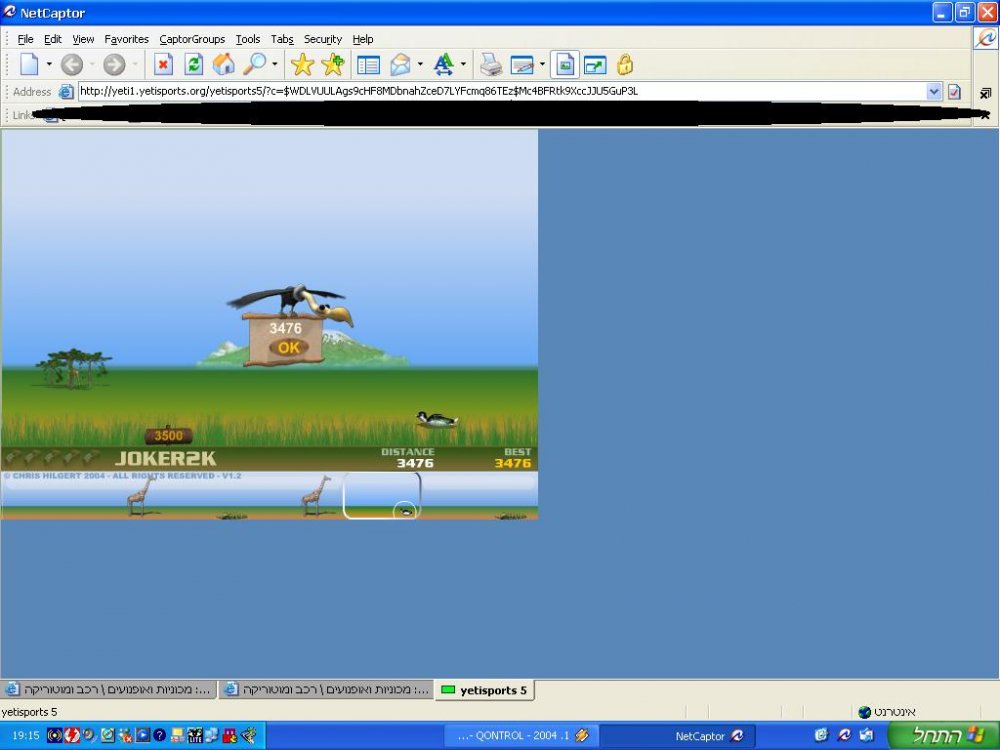Click the Text size icon
This screenshot has width=1000, height=750.
[x=443, y=64]
